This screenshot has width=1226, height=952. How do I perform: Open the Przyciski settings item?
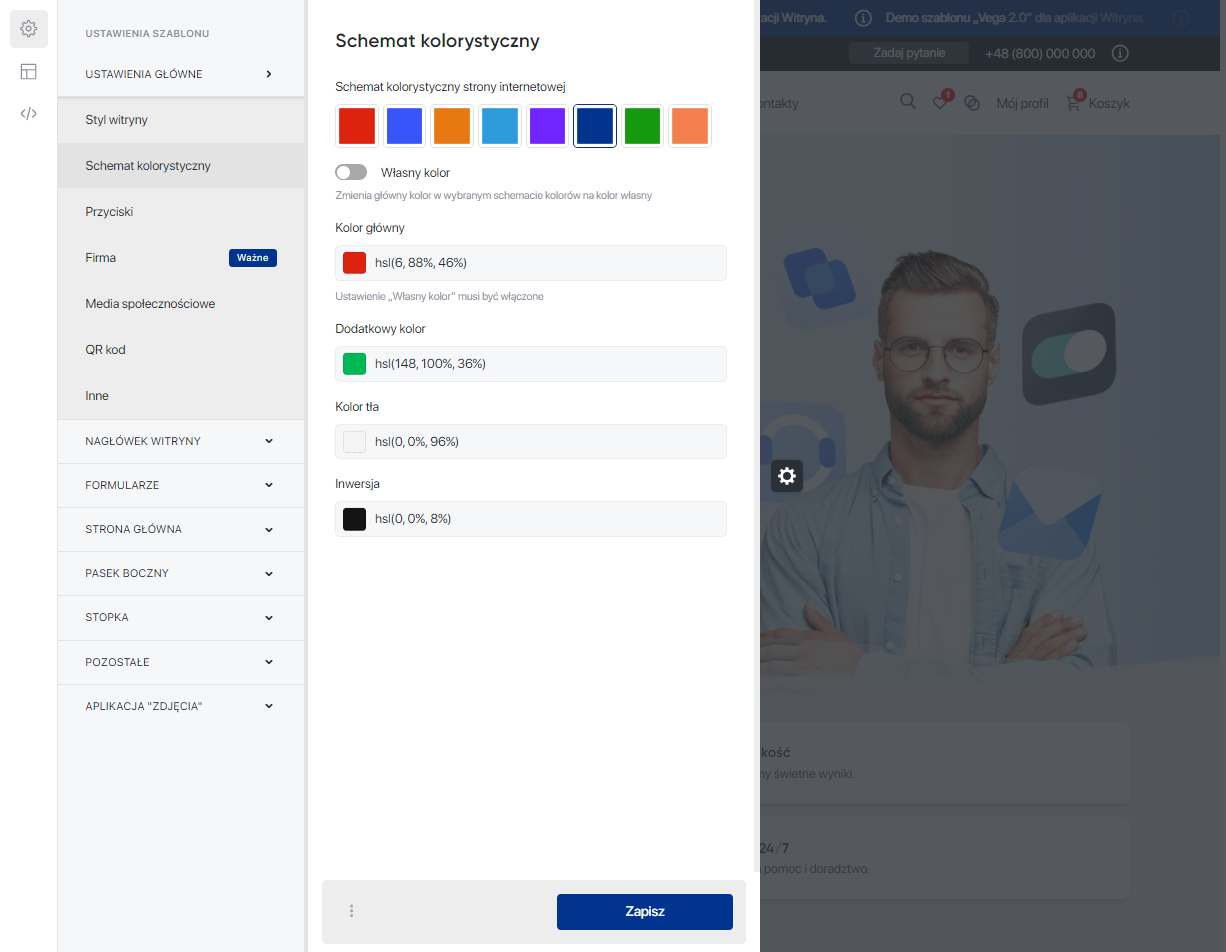[110, 212]
